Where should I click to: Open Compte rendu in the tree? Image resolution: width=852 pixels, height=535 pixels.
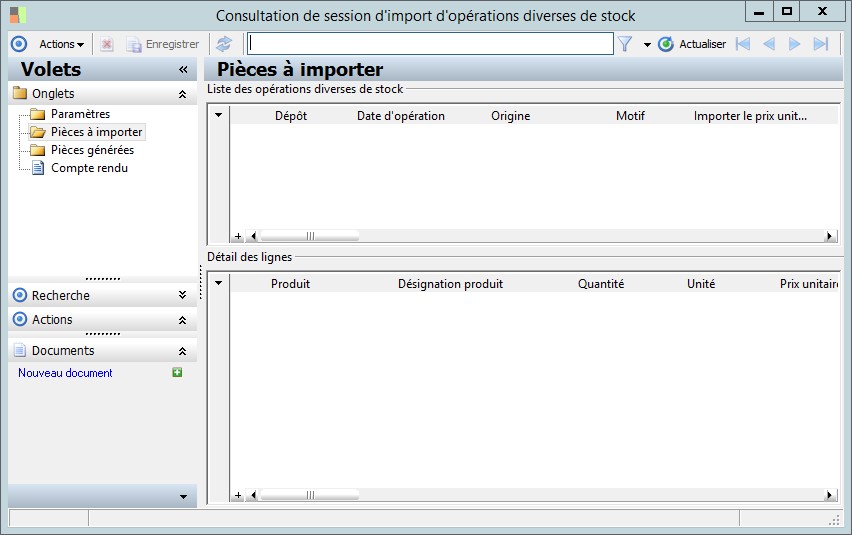(x=89, y=168)
